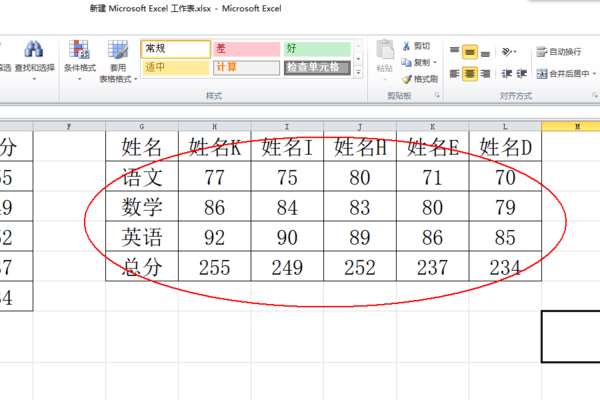The height and width of the screenshot is (400, 600).
Task: Select column I header
Action: click(287, 126)
